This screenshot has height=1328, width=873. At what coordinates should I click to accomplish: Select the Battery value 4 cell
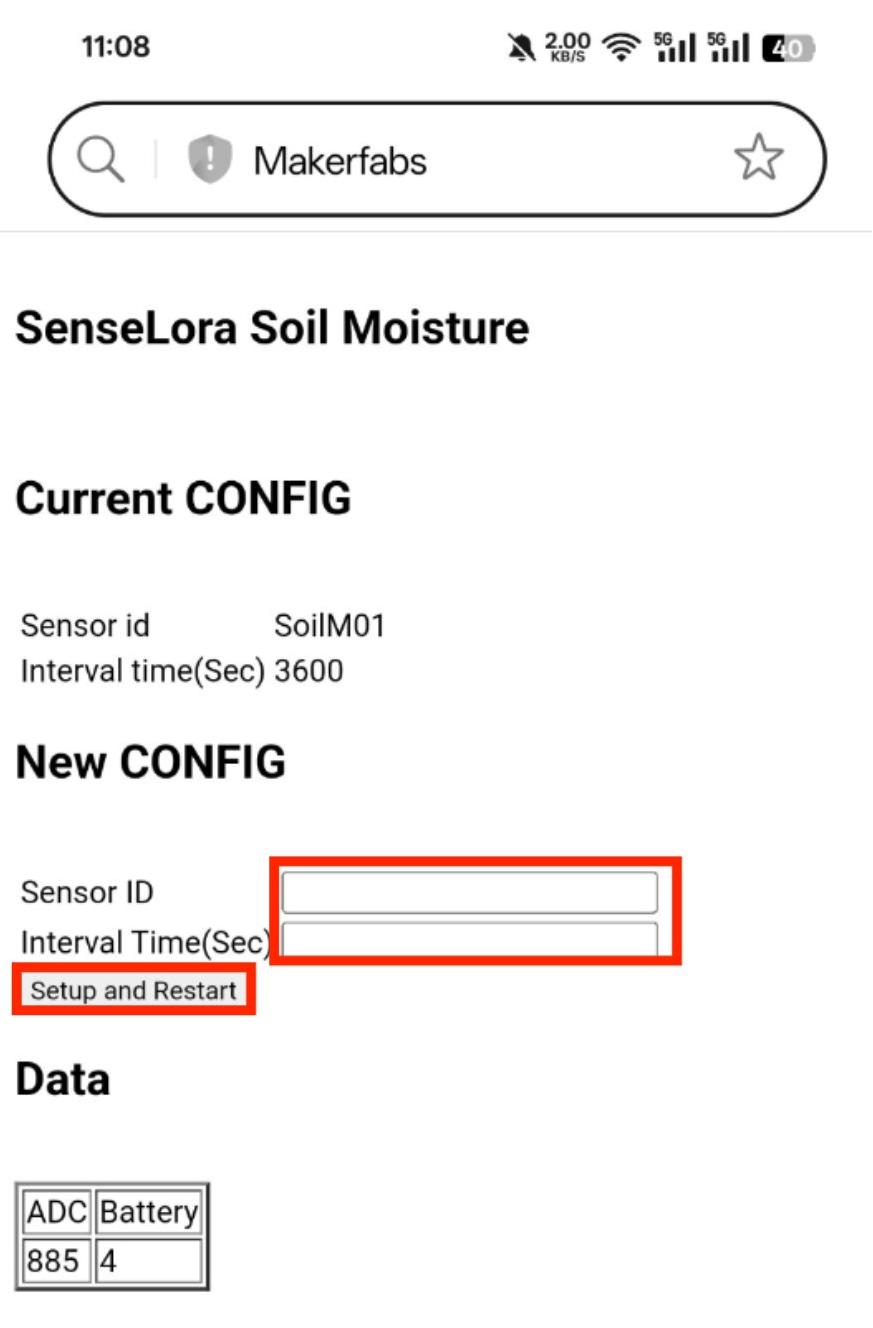(149, 1261)
